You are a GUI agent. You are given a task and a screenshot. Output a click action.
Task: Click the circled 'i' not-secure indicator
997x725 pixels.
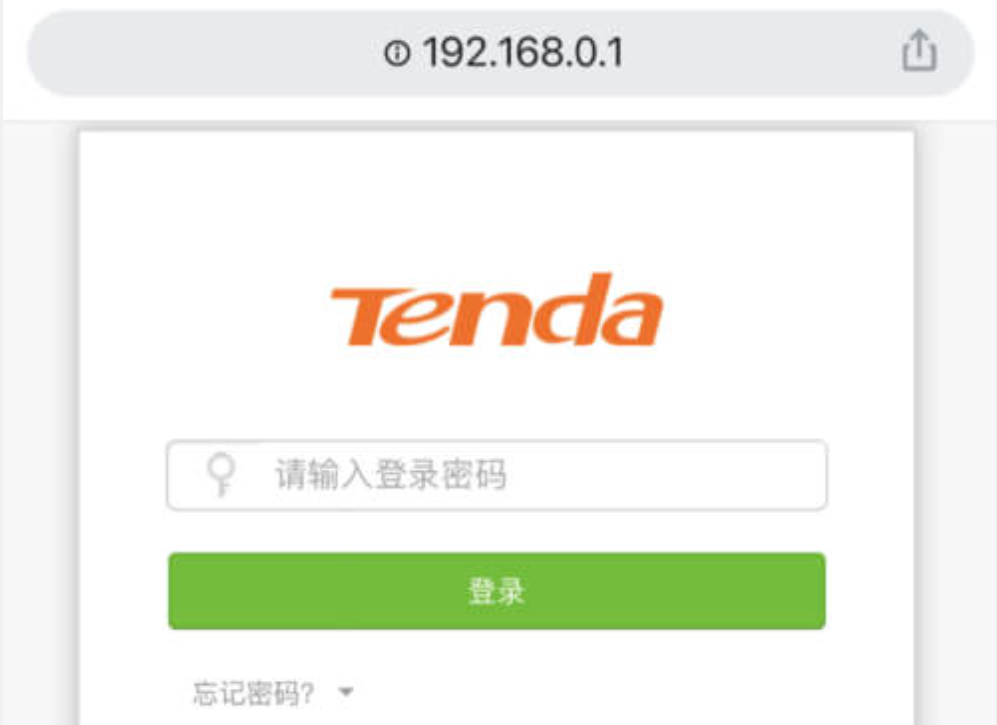397,53
